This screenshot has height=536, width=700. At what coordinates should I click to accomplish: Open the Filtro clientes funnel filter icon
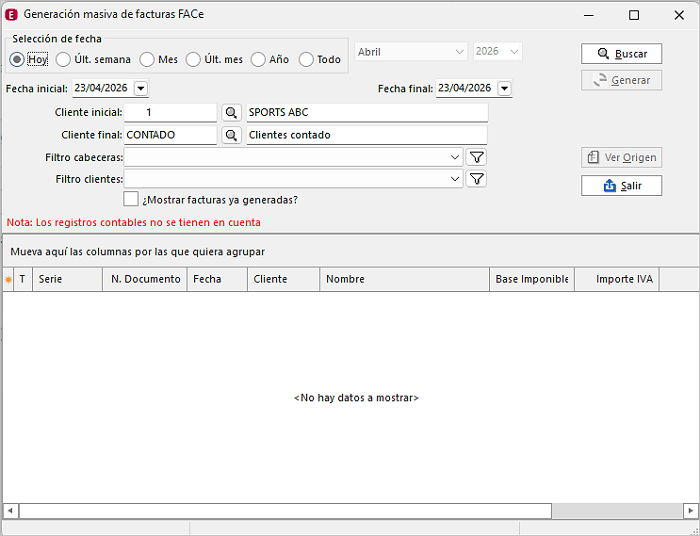click(476, 179)
